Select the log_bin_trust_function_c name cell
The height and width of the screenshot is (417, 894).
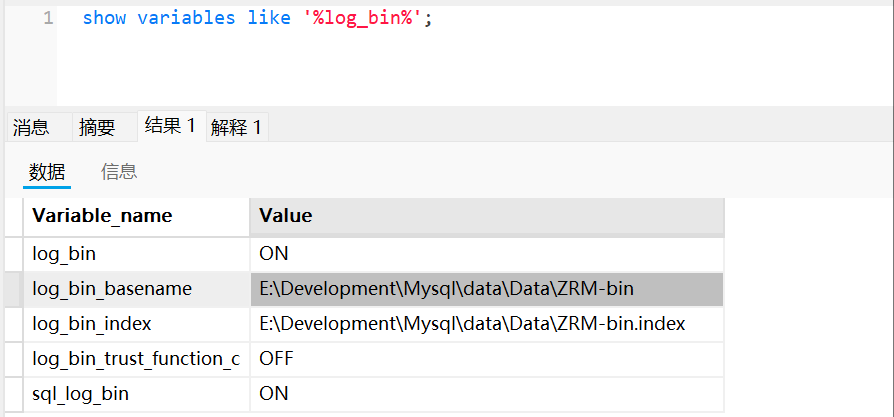[137, 359]
